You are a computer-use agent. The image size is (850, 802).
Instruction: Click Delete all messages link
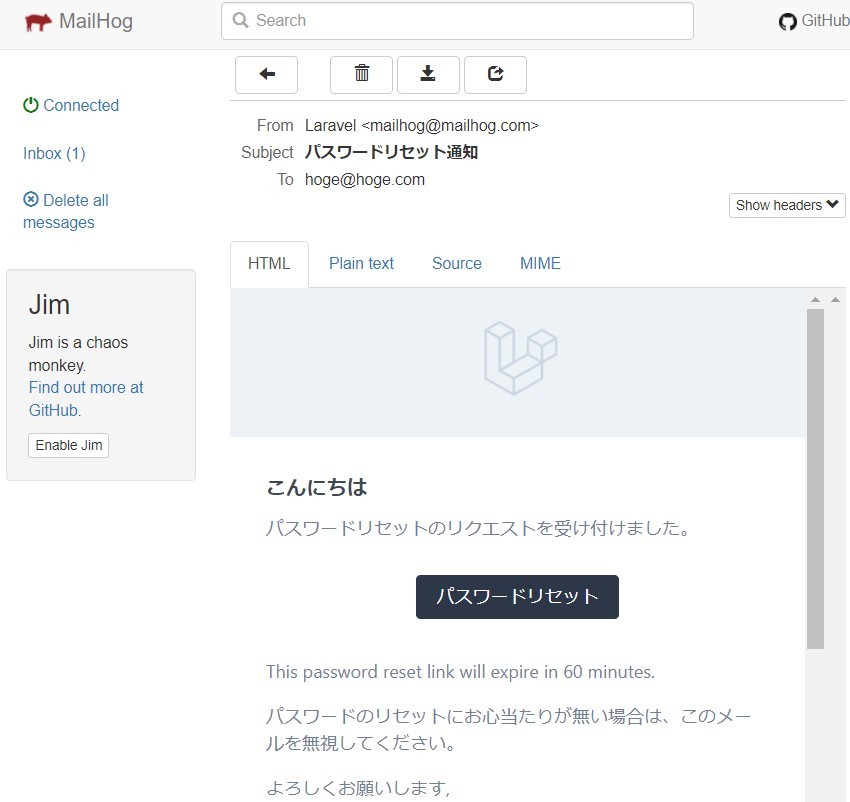tap(66, 211)
